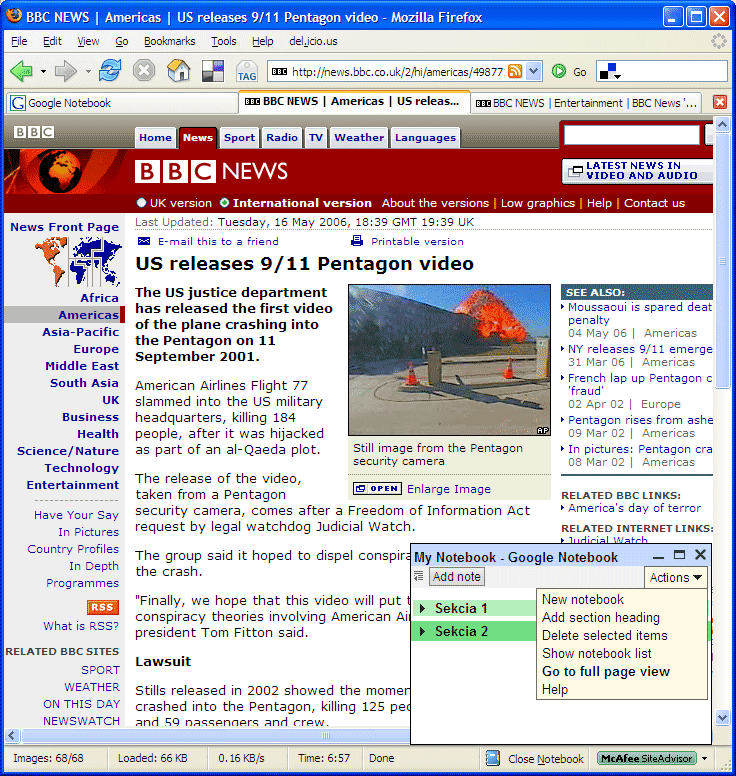Screen dimensions: 736x776
Task: Choose Delete selected items menu item
Action: [604, 635]
